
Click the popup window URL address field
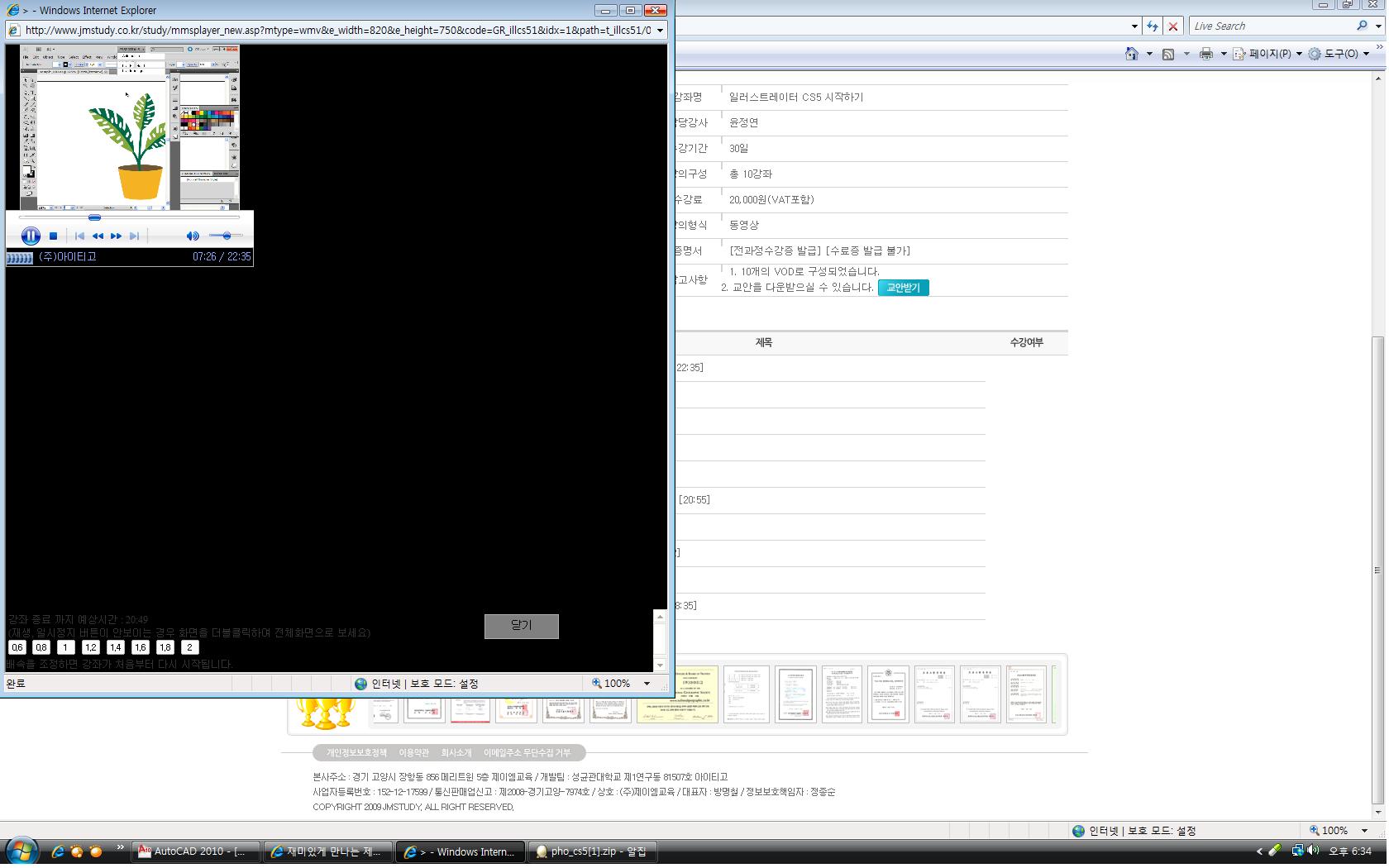pos(337,31)
